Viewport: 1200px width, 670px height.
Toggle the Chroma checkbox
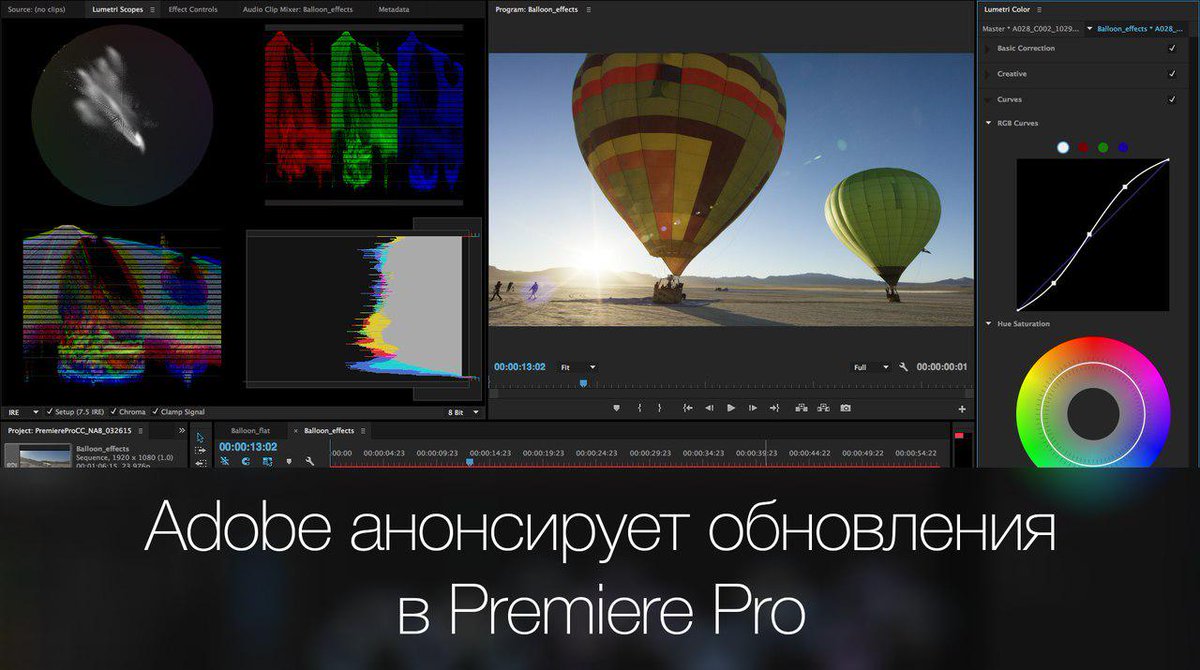[x=114, y=412]
